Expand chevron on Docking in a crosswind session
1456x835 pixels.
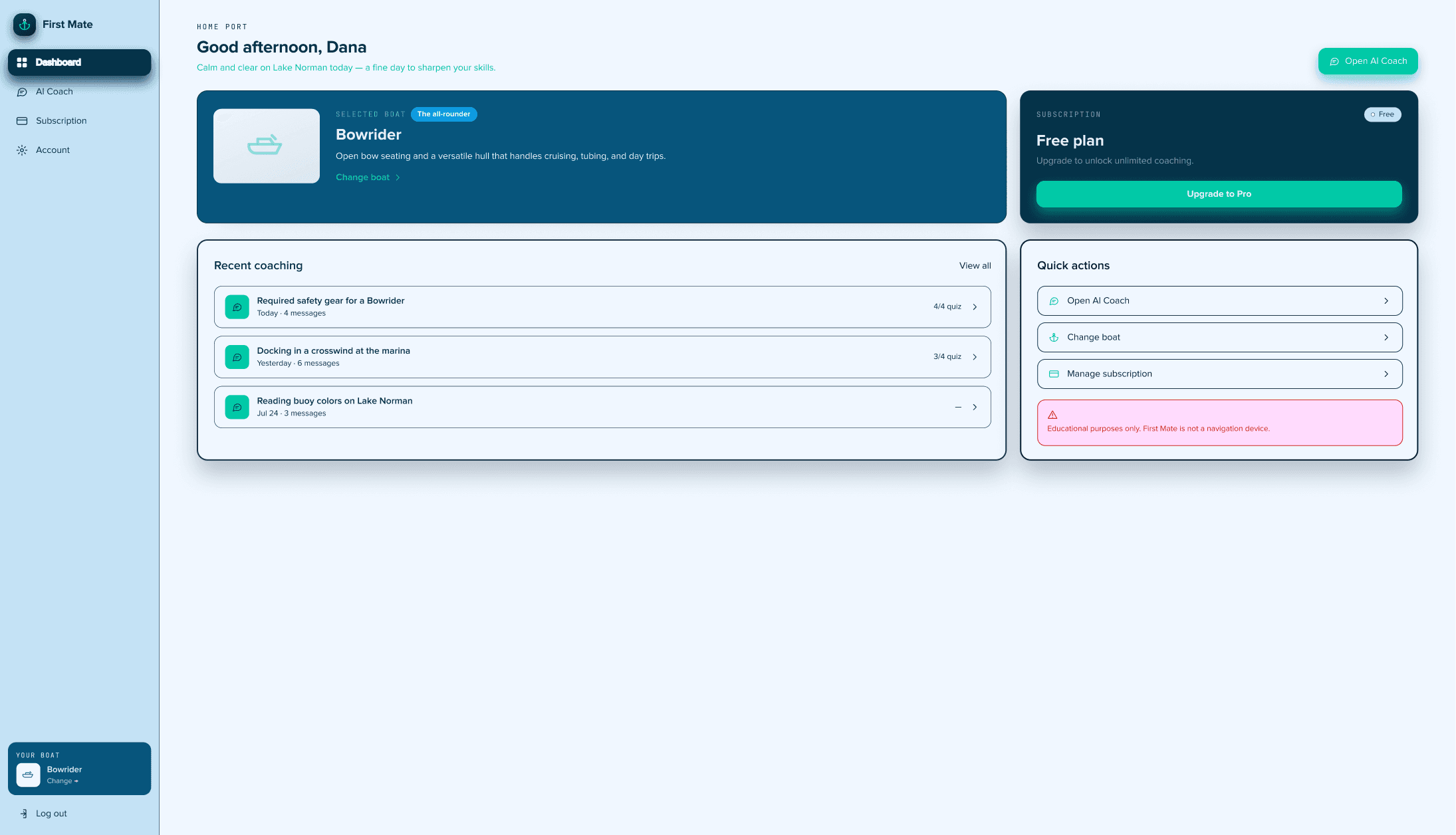point(975,357)
